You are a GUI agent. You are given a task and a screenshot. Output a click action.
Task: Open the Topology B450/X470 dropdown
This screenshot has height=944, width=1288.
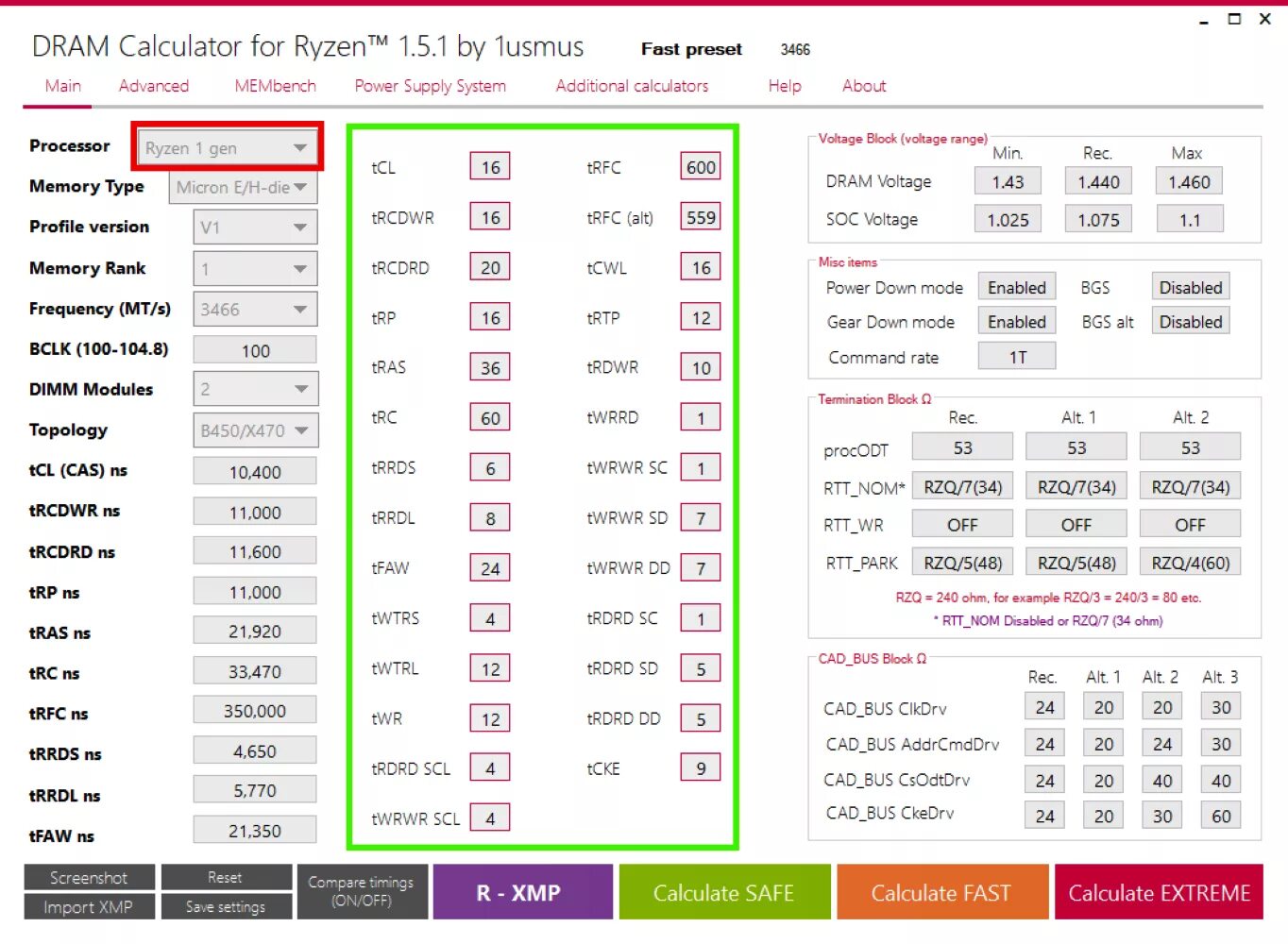coord(256,430)
